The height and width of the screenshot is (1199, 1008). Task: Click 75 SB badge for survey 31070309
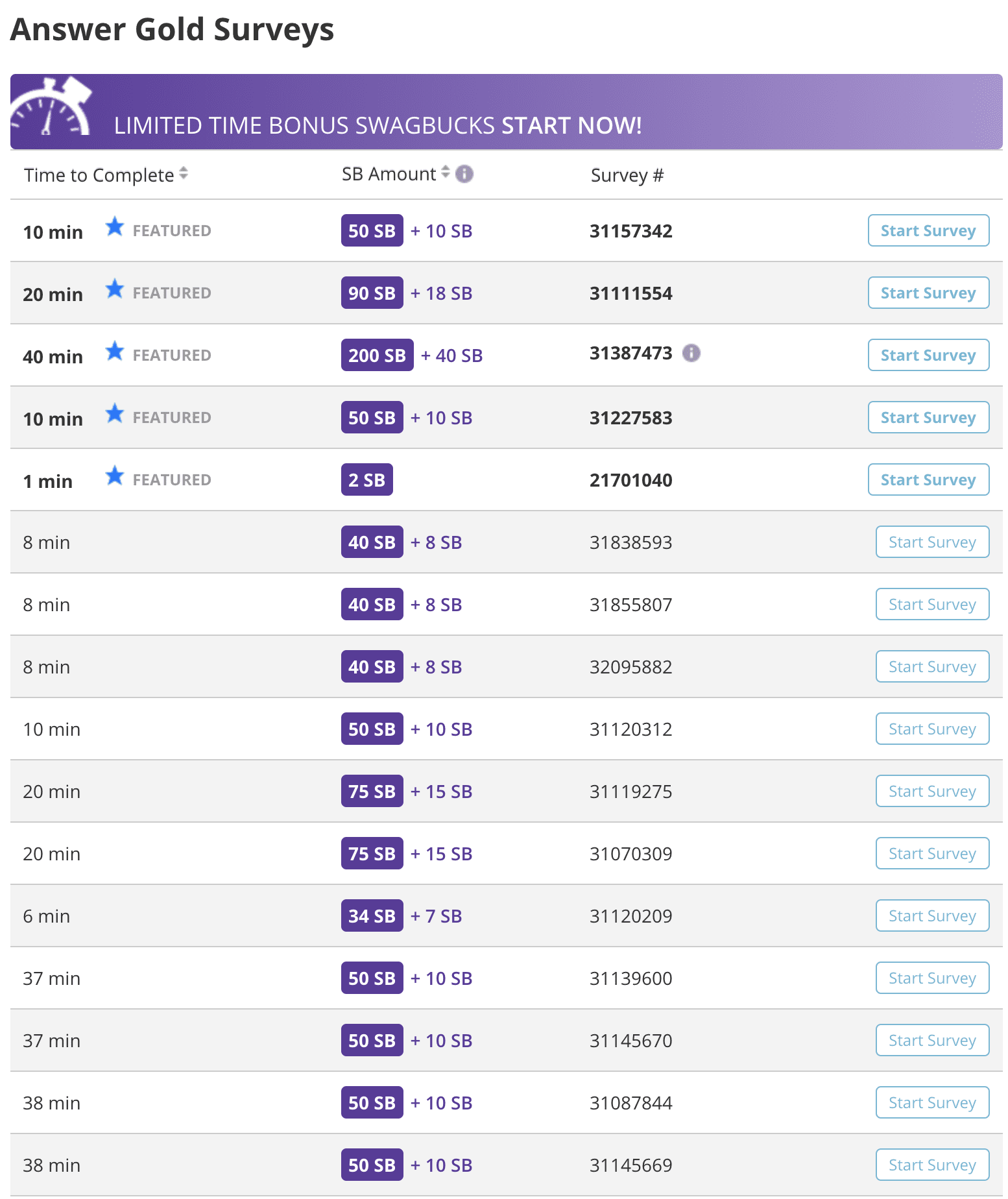click(x=372, y=853)
